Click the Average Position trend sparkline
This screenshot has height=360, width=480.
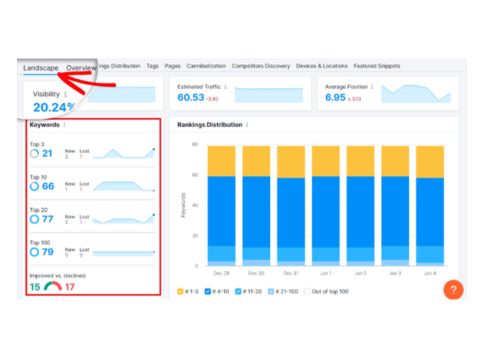(x=416, y=93)
